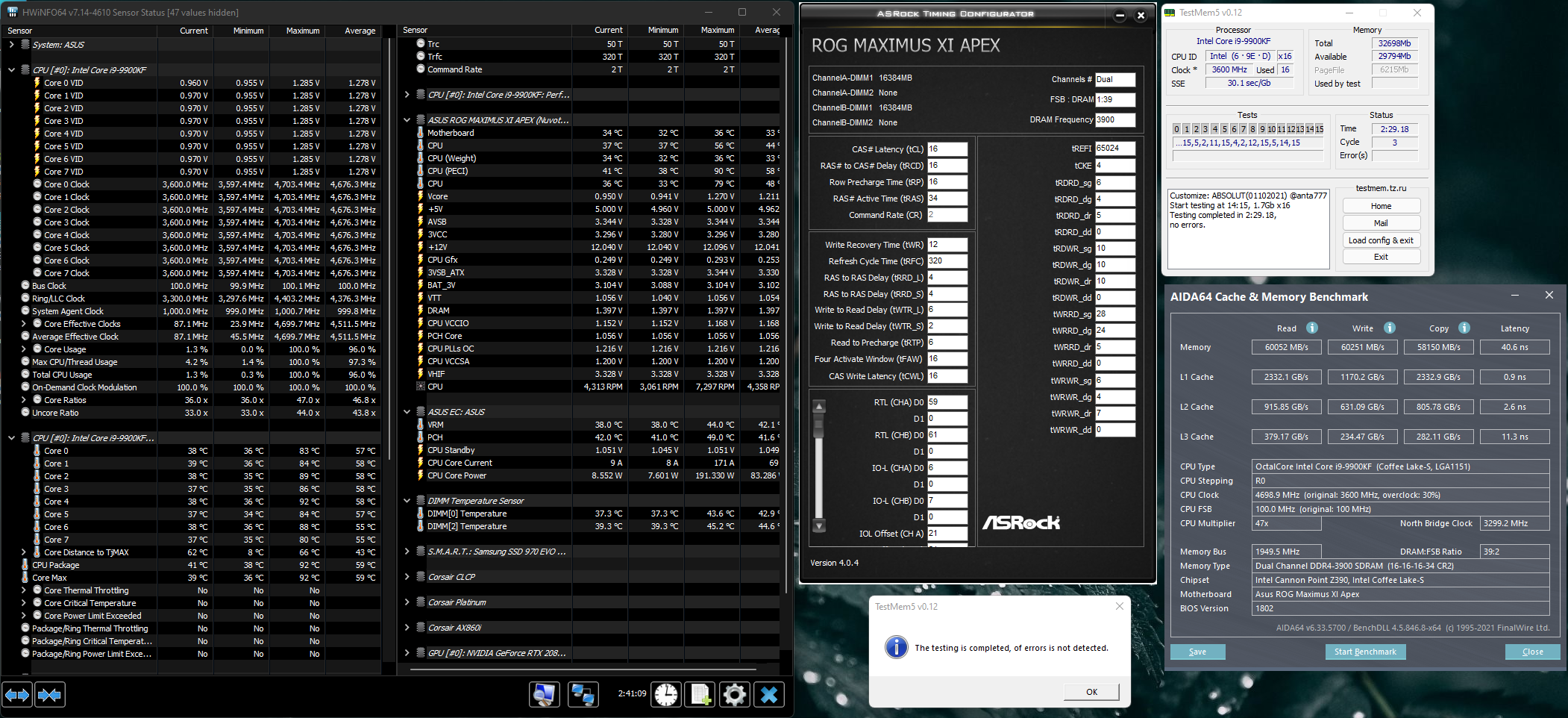Minimize the ASRock Timing Configurator window
Viewport: 1568px width, 718px height.
(x=1120, y=15)
